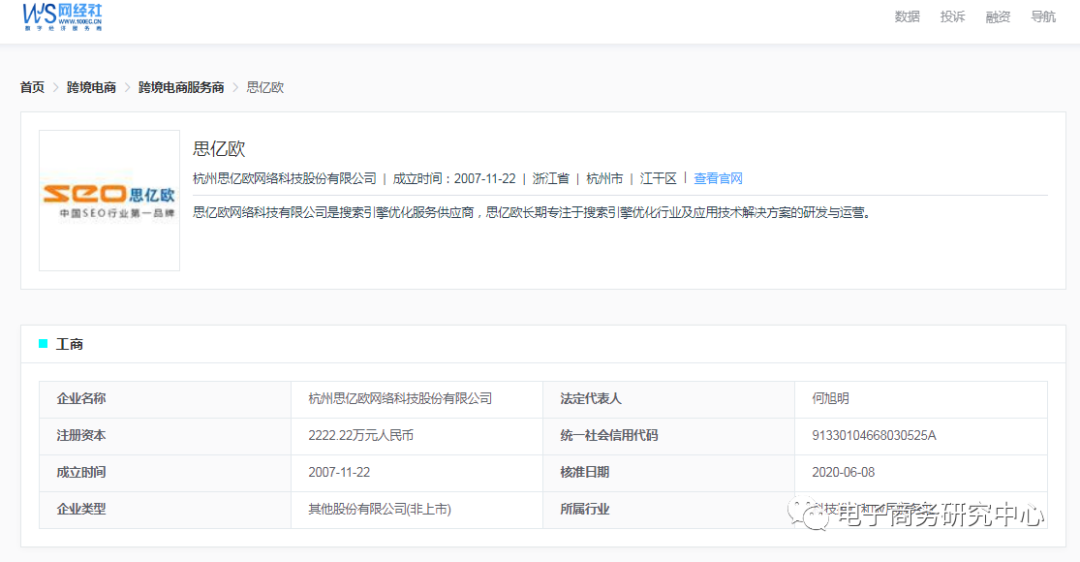Open the 网经社 site logo
The height and width of the screenshot is (562, 1080).
tap(62, 17)
